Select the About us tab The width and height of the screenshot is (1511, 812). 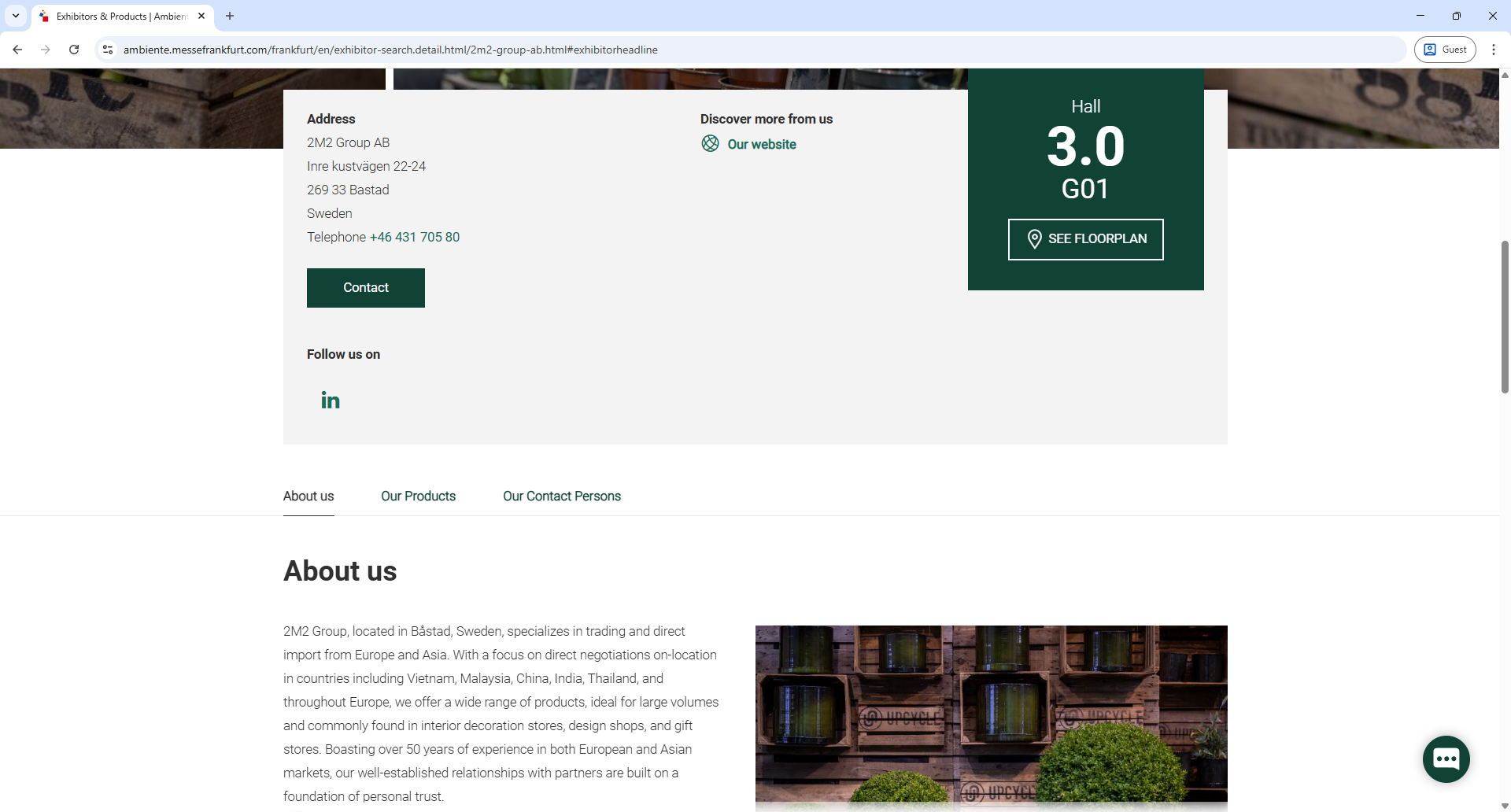(308, 496)
